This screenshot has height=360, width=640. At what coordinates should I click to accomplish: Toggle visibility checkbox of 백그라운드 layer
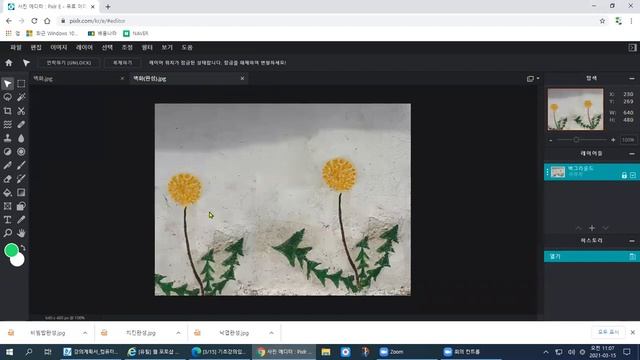pyautogui.click(x=633, y=175)
